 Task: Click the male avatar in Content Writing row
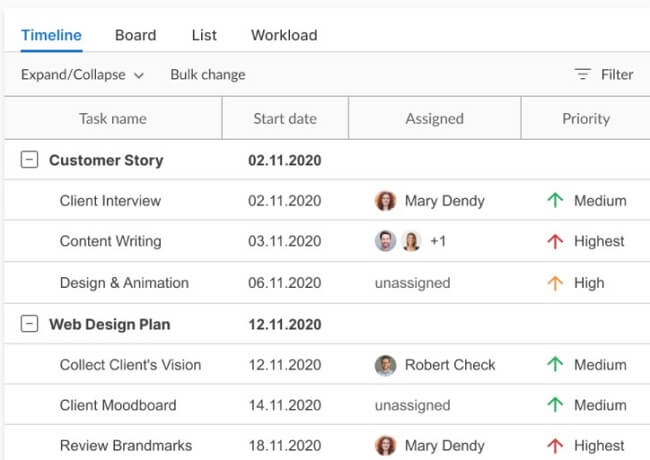coord(385,241)
